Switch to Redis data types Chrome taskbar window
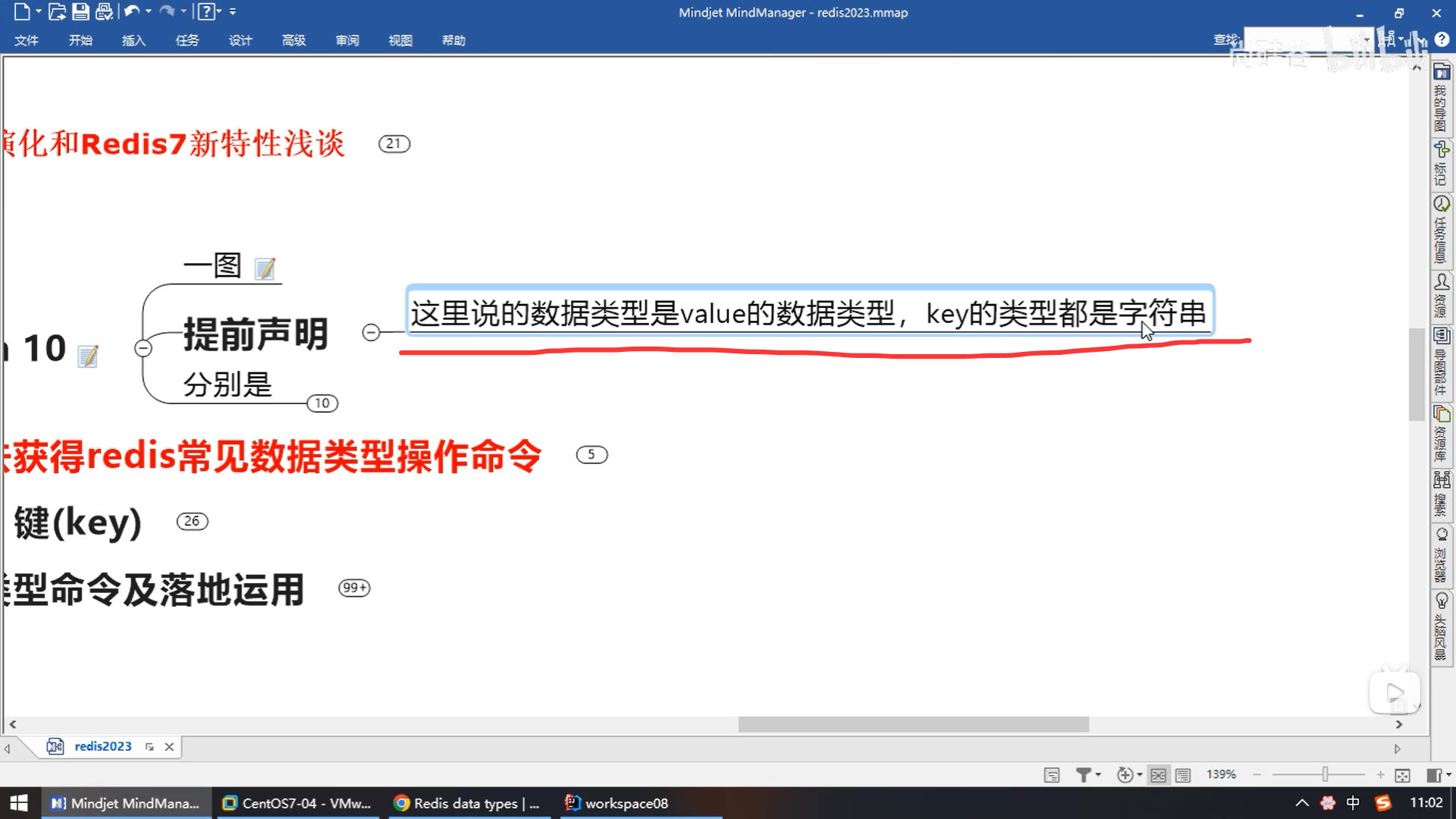Viewport: 1456px width, 819px height. pyautogui.click(x=467, y=803)
